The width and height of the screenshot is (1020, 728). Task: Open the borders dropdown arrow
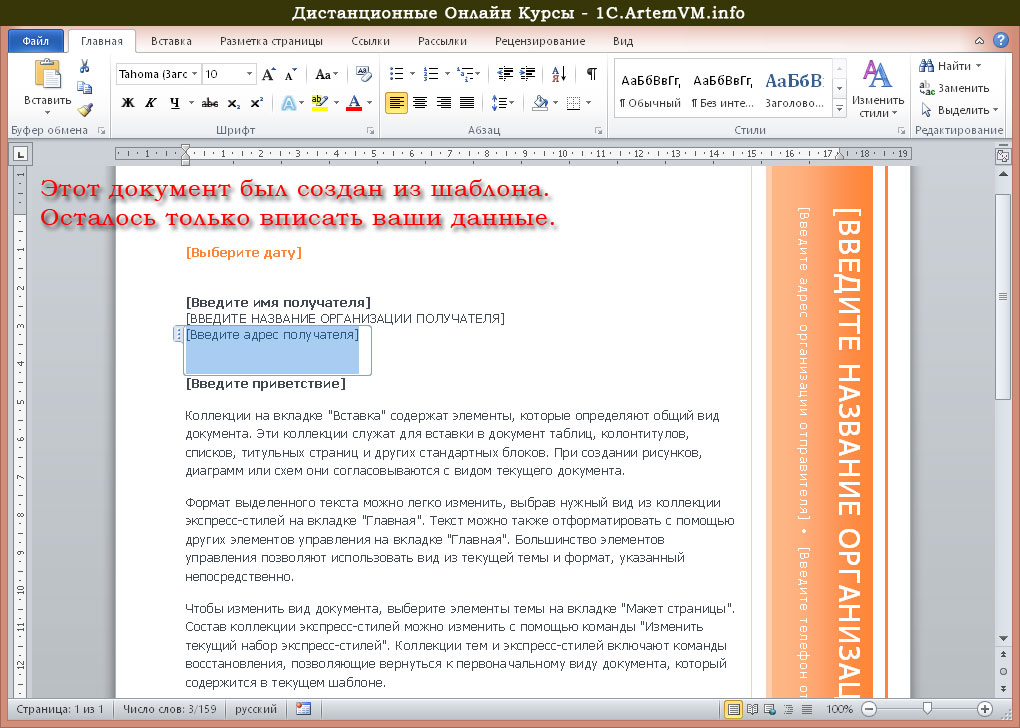589,103
